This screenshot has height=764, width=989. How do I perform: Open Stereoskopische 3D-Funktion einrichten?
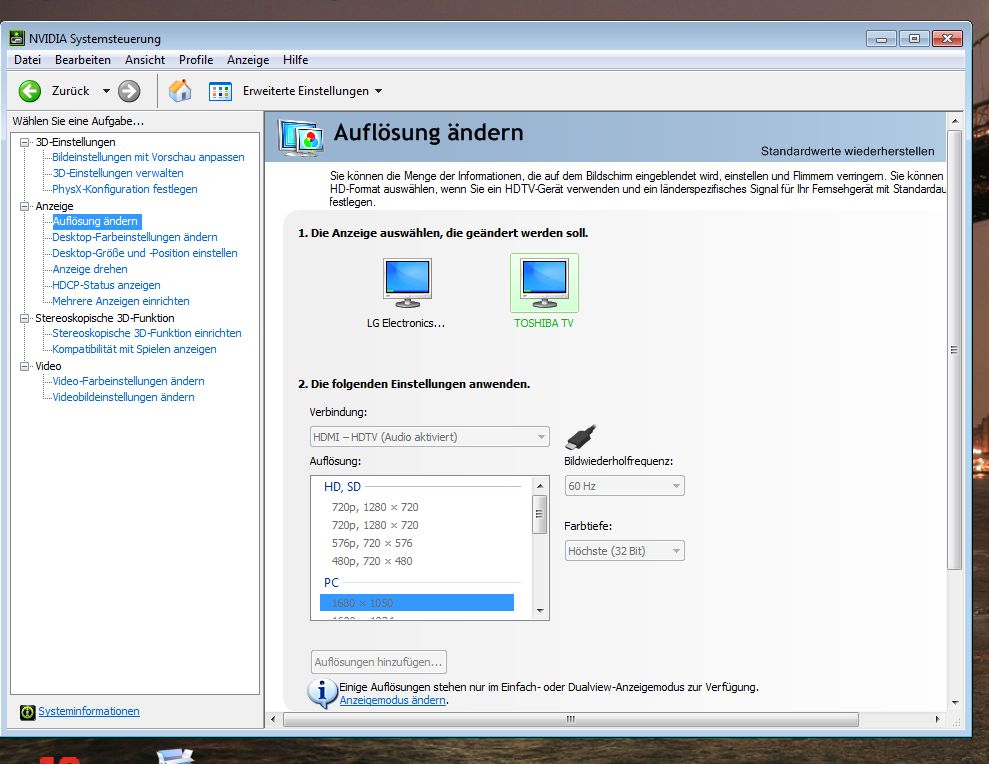click(146, 333)
